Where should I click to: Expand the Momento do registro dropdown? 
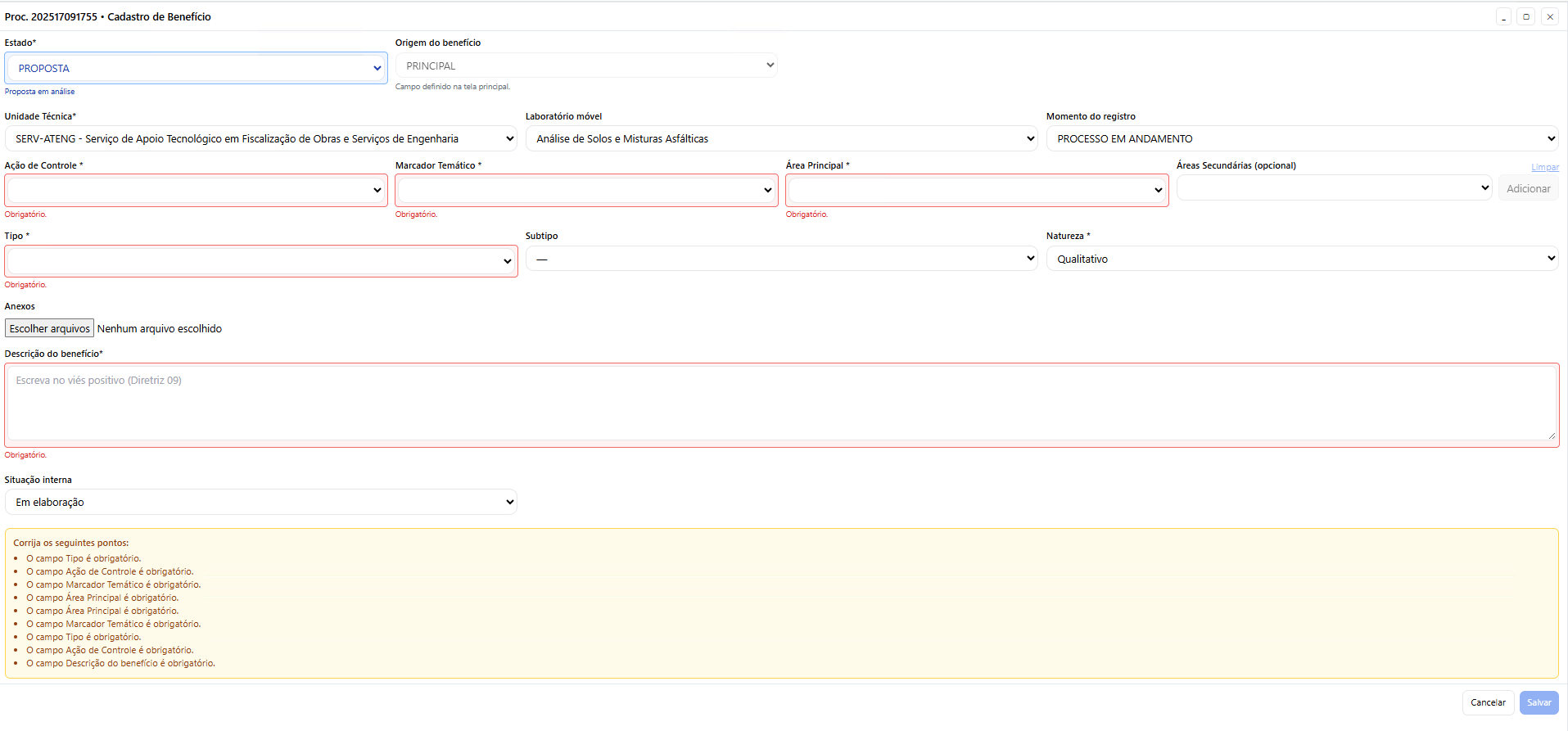(x=1302, y=139)
